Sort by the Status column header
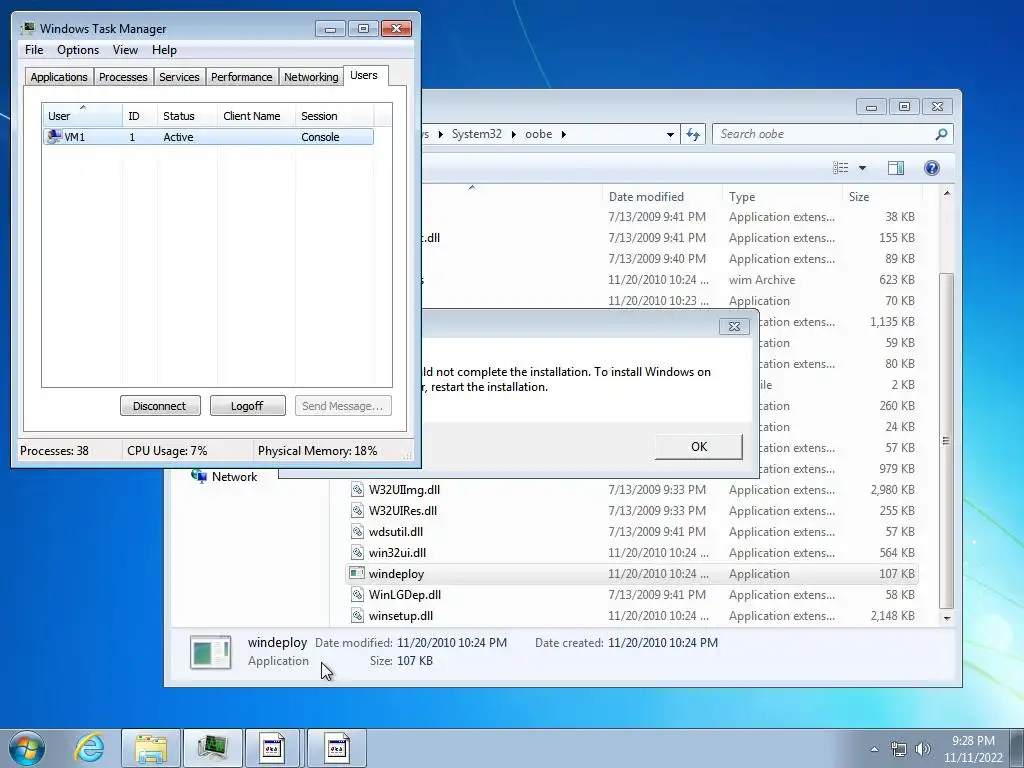 pos(187,116)
